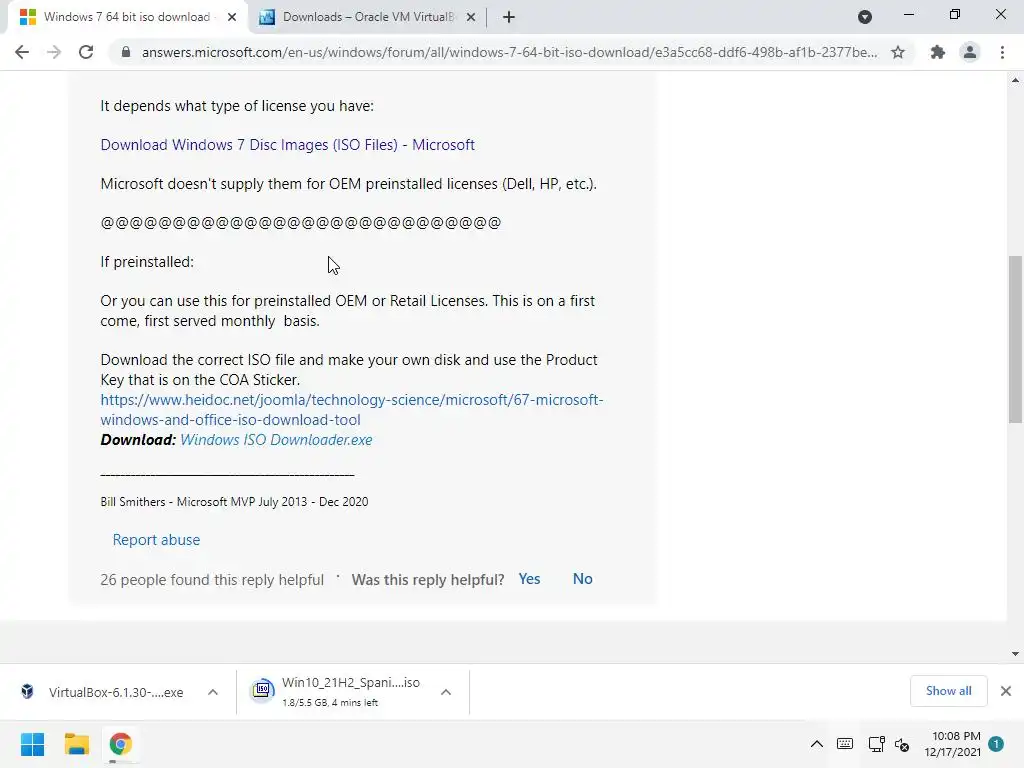Close the Windows 7 64 bit iso download tab
The width and height of the screenshot is (1024, 768).
232,18
